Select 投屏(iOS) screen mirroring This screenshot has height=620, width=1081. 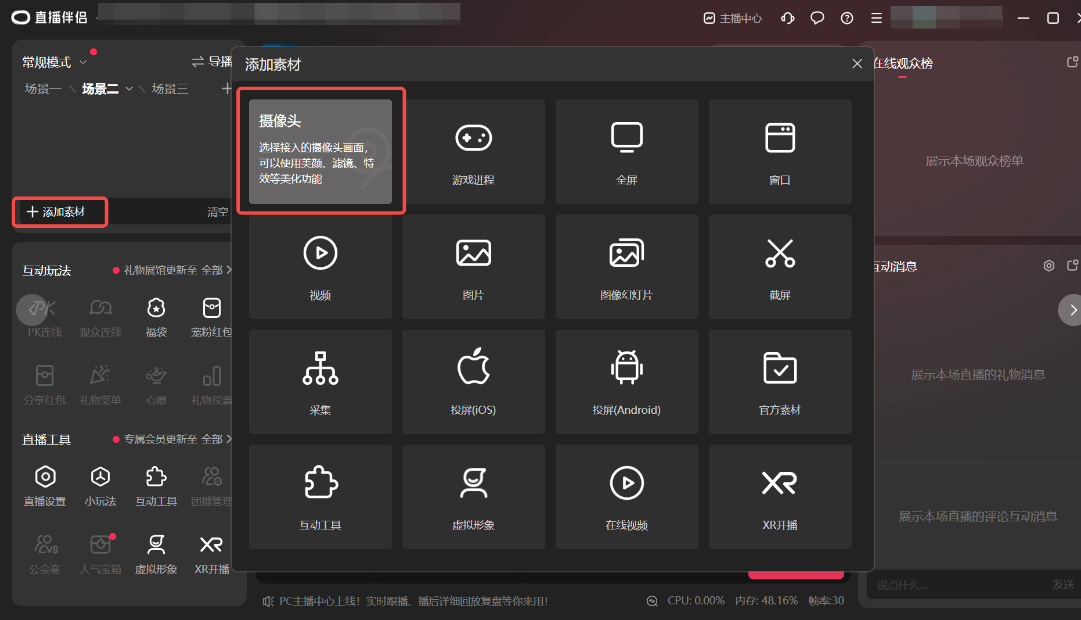pyautogui.click(x=473, y=379)
